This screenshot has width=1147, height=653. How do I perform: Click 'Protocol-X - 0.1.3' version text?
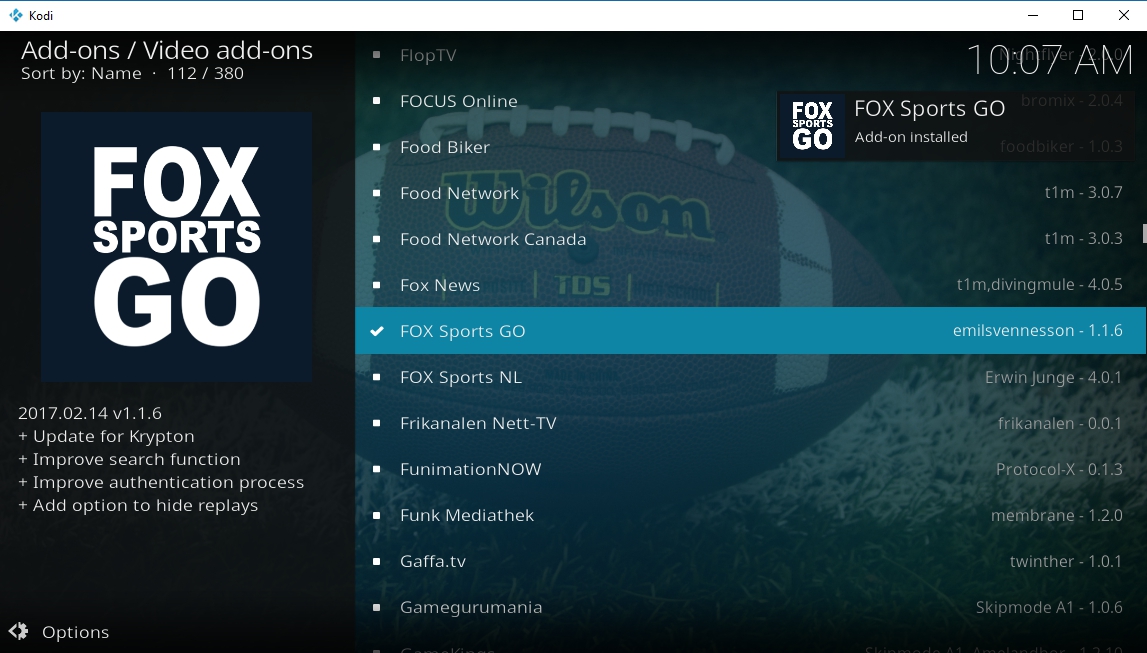[x=1059, y=469]
